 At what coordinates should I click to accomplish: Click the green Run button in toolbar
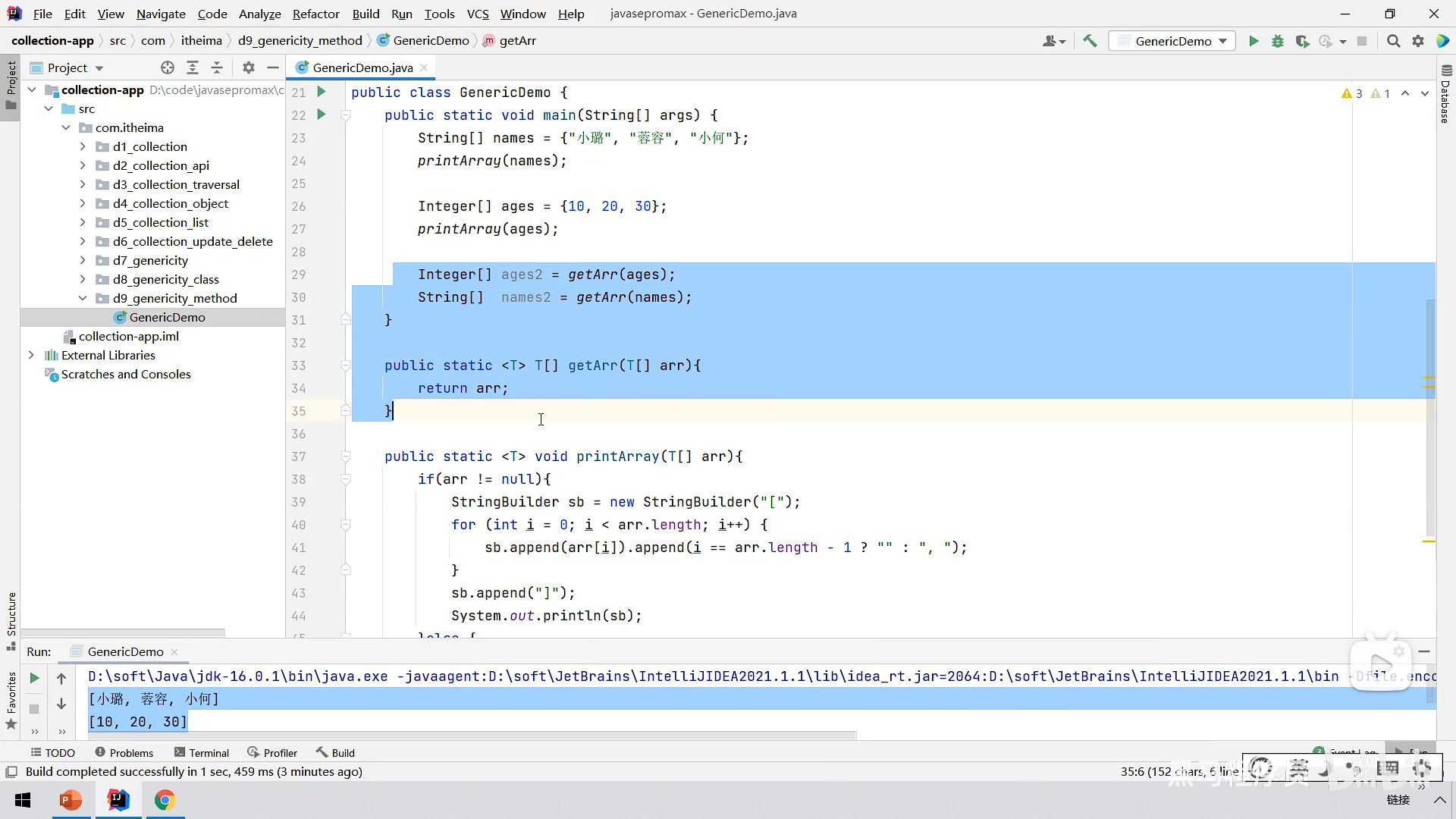pos(1254,41)
